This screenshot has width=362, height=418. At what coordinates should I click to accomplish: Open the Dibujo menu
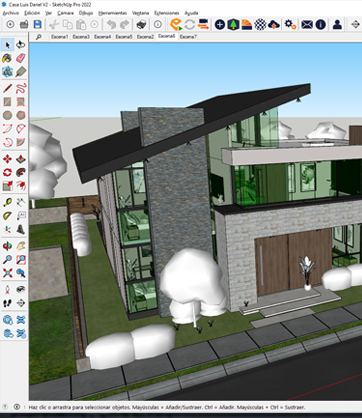point(86,13)
